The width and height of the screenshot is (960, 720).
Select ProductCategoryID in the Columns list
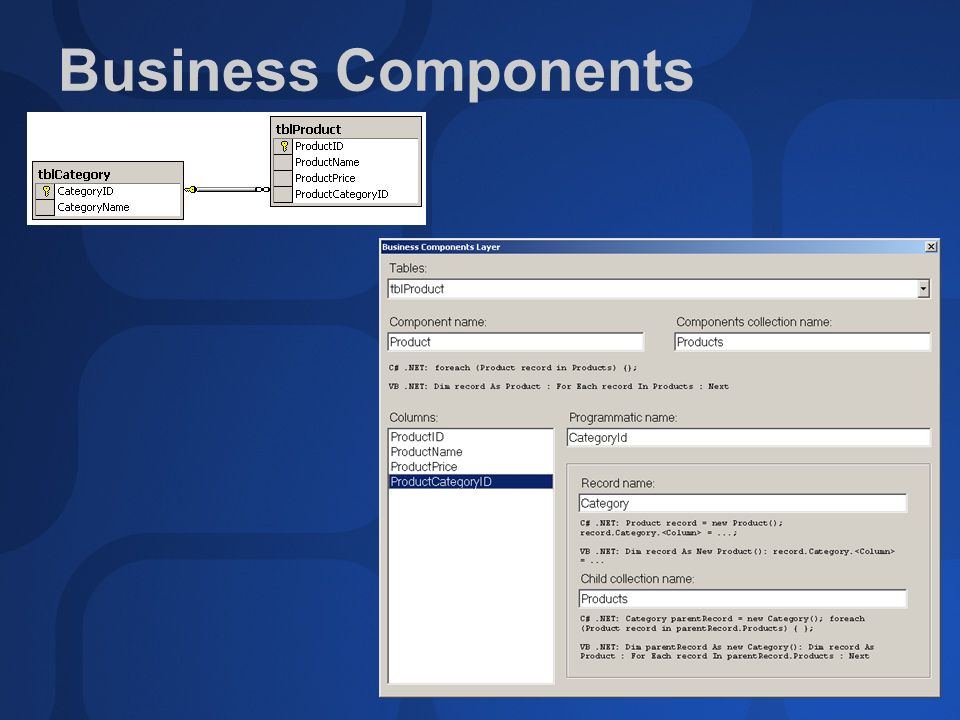[470, 482]
